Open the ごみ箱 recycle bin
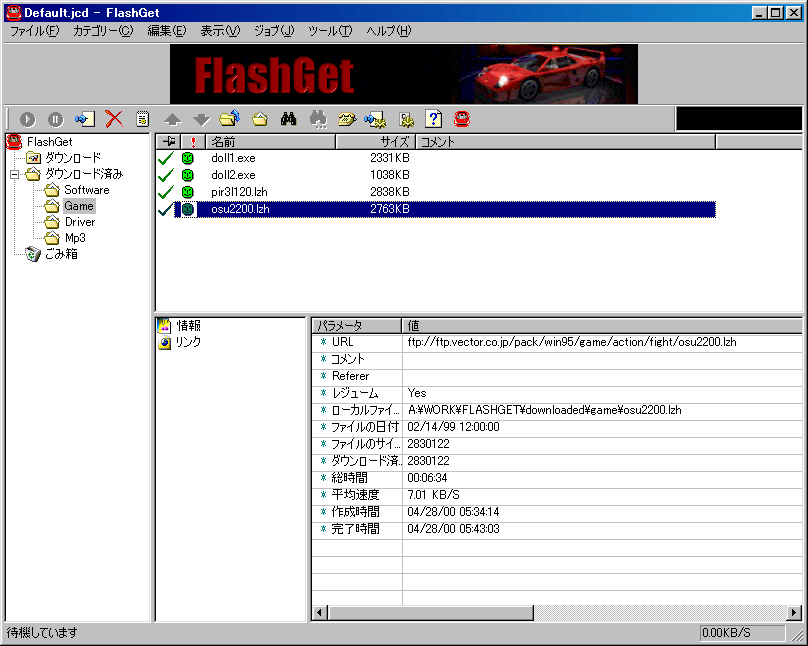The image size is (808, 646). click(61, 254)
